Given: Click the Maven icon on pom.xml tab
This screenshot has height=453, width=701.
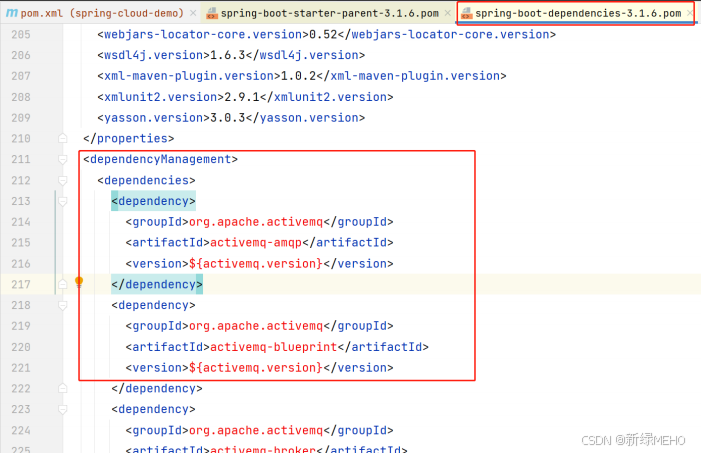Looking at the screenshot, I should click(x=12, y=13).
